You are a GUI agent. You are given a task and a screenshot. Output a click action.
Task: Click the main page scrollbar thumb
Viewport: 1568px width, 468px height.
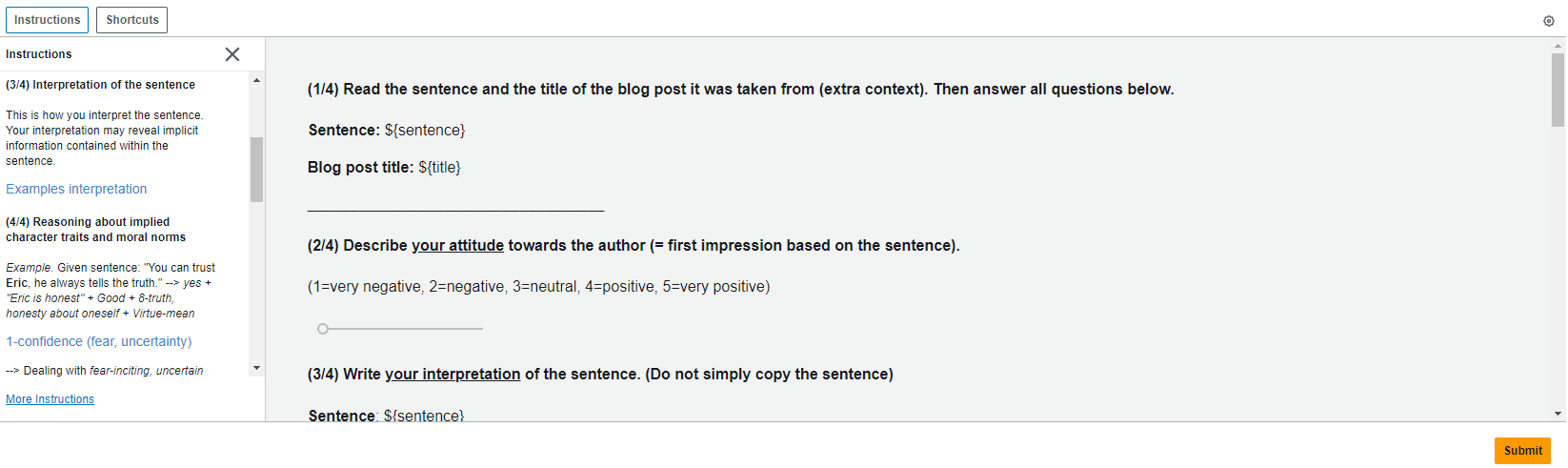1558,90
